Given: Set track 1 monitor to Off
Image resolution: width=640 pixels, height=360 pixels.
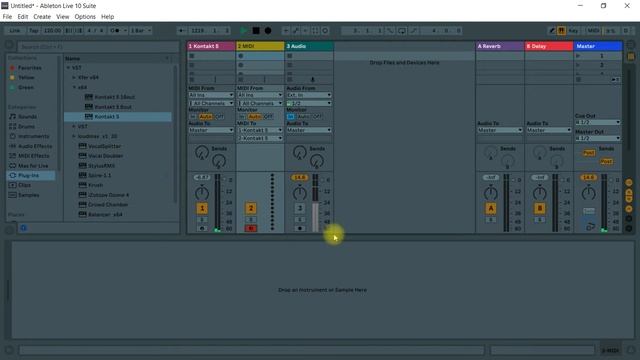Looking at the screenshot, I should click(220, 117).
